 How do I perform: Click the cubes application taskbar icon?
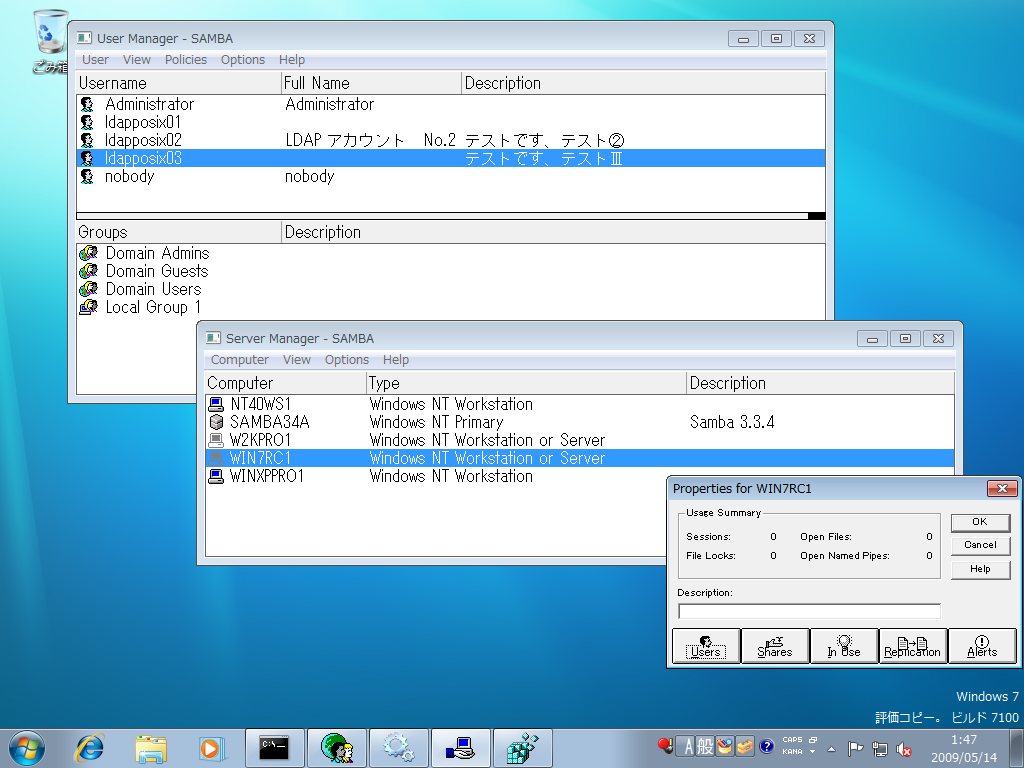(x=522, y=748)
